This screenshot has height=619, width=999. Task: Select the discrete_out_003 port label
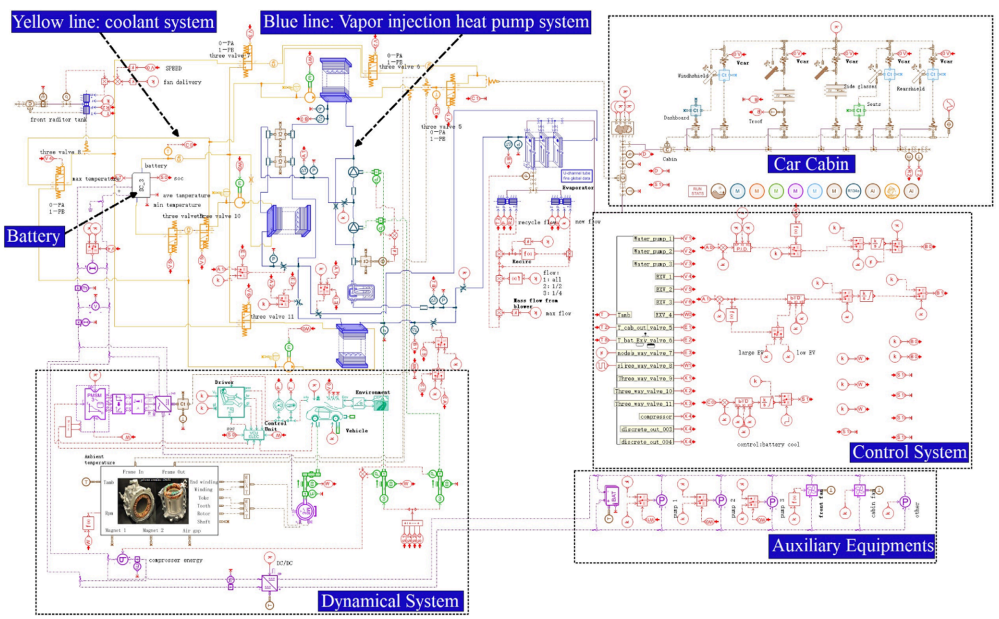(647, 429)
